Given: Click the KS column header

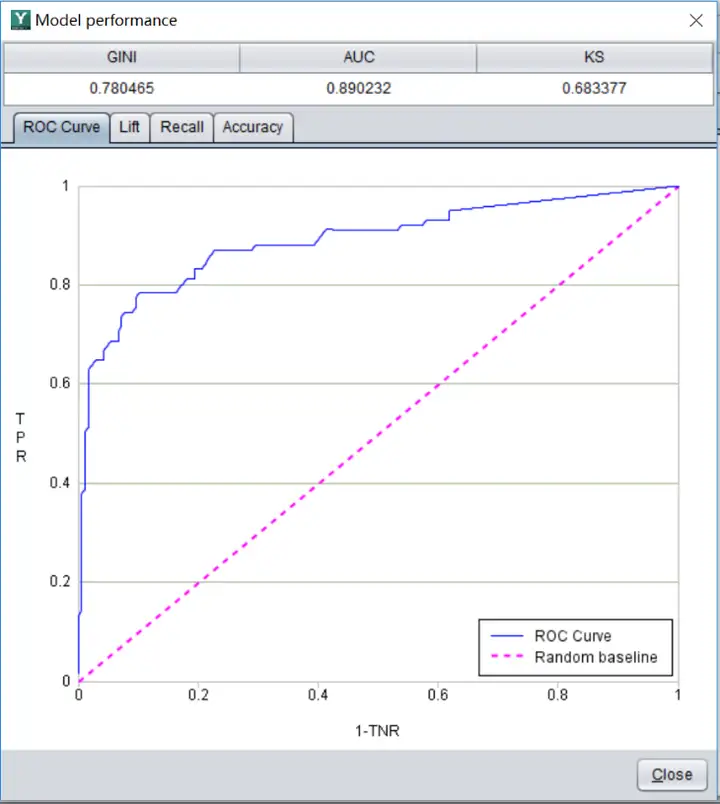Looking at the screenshot, I should click(594, 57).
